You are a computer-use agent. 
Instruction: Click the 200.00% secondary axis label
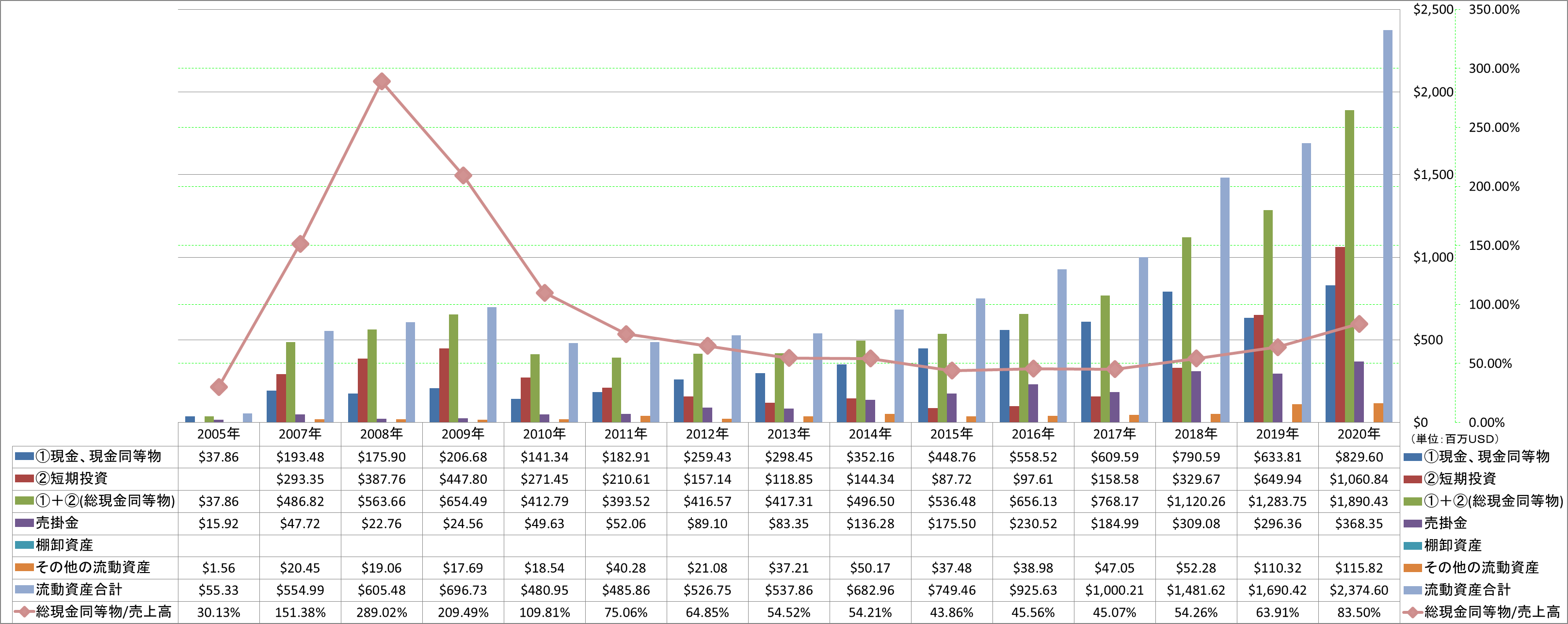[1494, 186]
